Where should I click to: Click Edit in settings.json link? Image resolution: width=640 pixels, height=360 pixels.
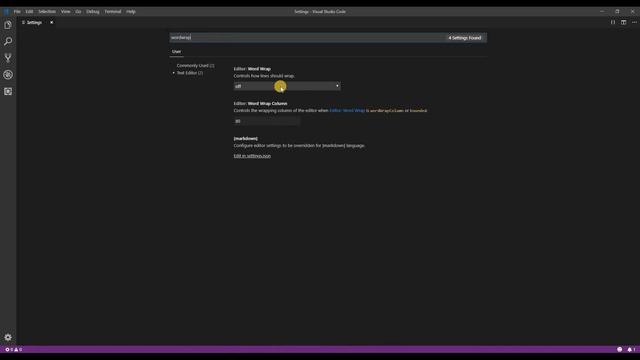[x=252, y=156]
